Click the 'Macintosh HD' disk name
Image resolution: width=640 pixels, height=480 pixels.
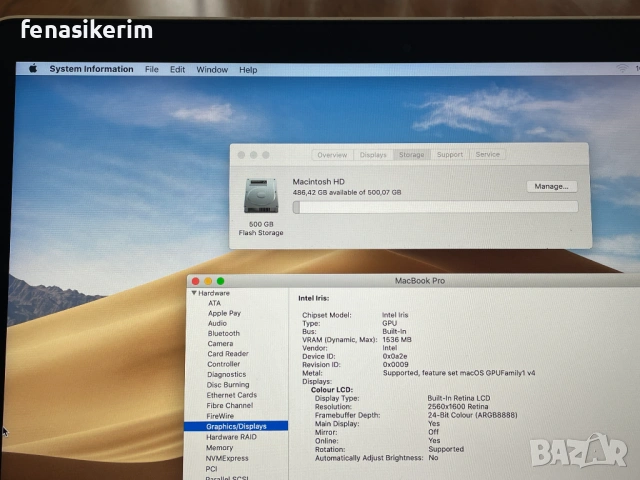click(x=318, y=182)
